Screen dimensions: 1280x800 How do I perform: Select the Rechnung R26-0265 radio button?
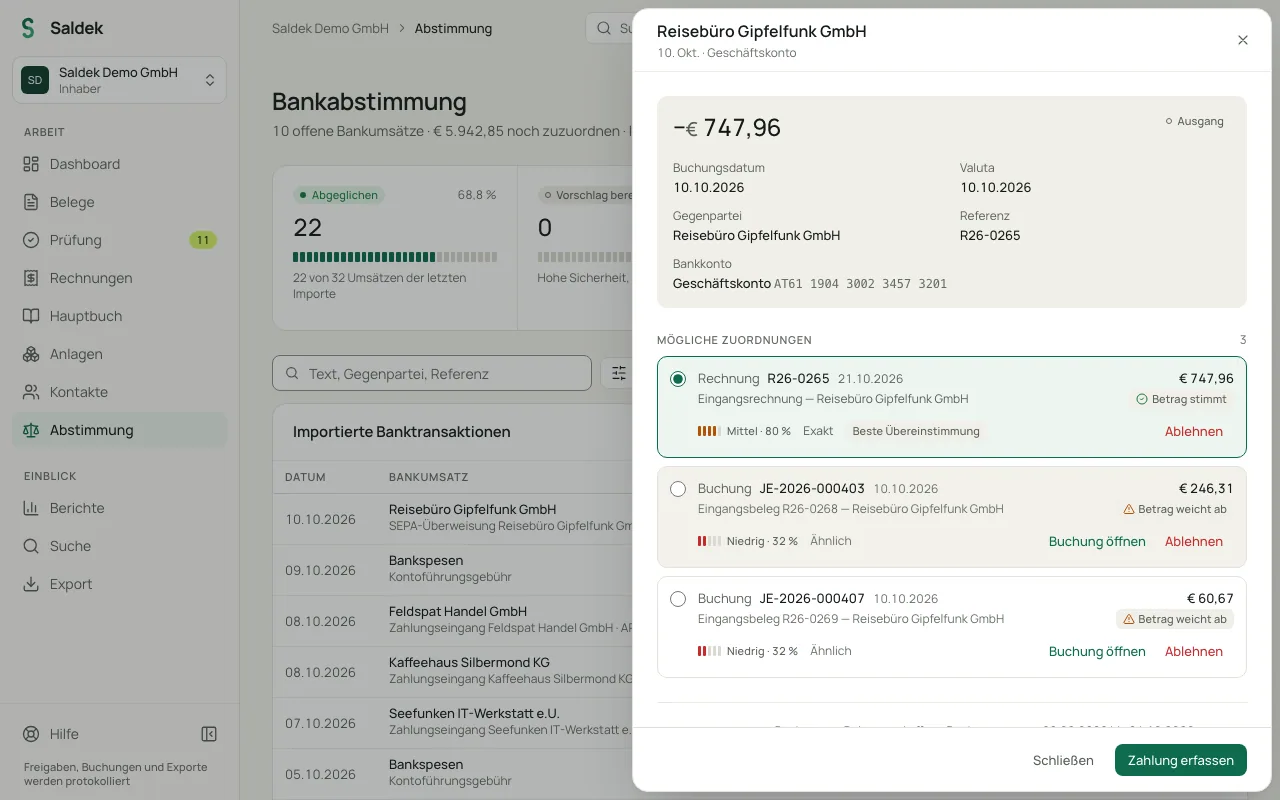(678, 379)
